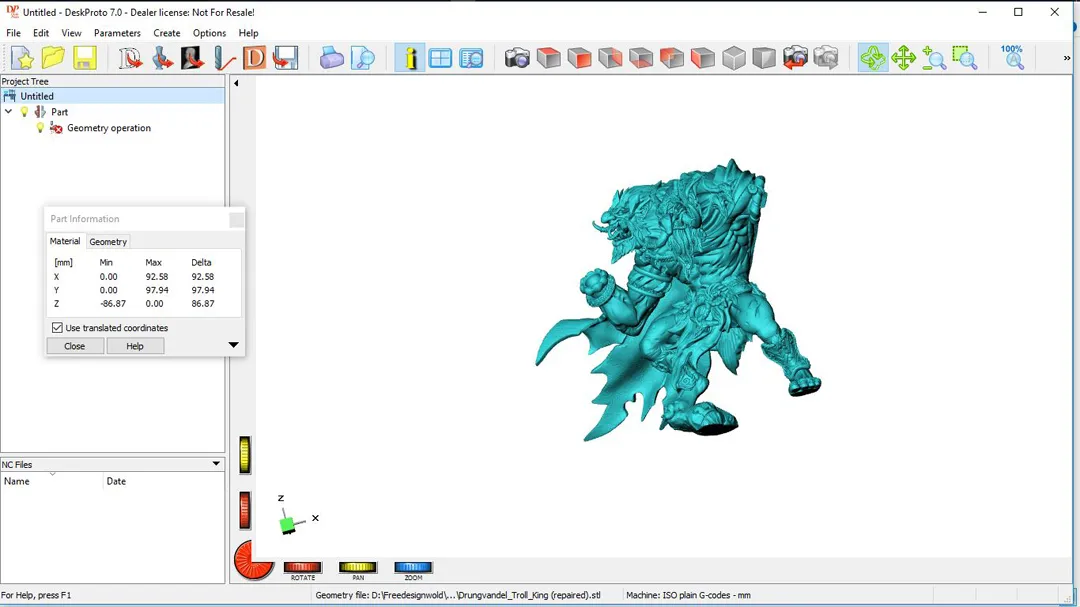Click the round red rotation dial
This screenshot has height=607, width=1080.
(x=253, y=561)
